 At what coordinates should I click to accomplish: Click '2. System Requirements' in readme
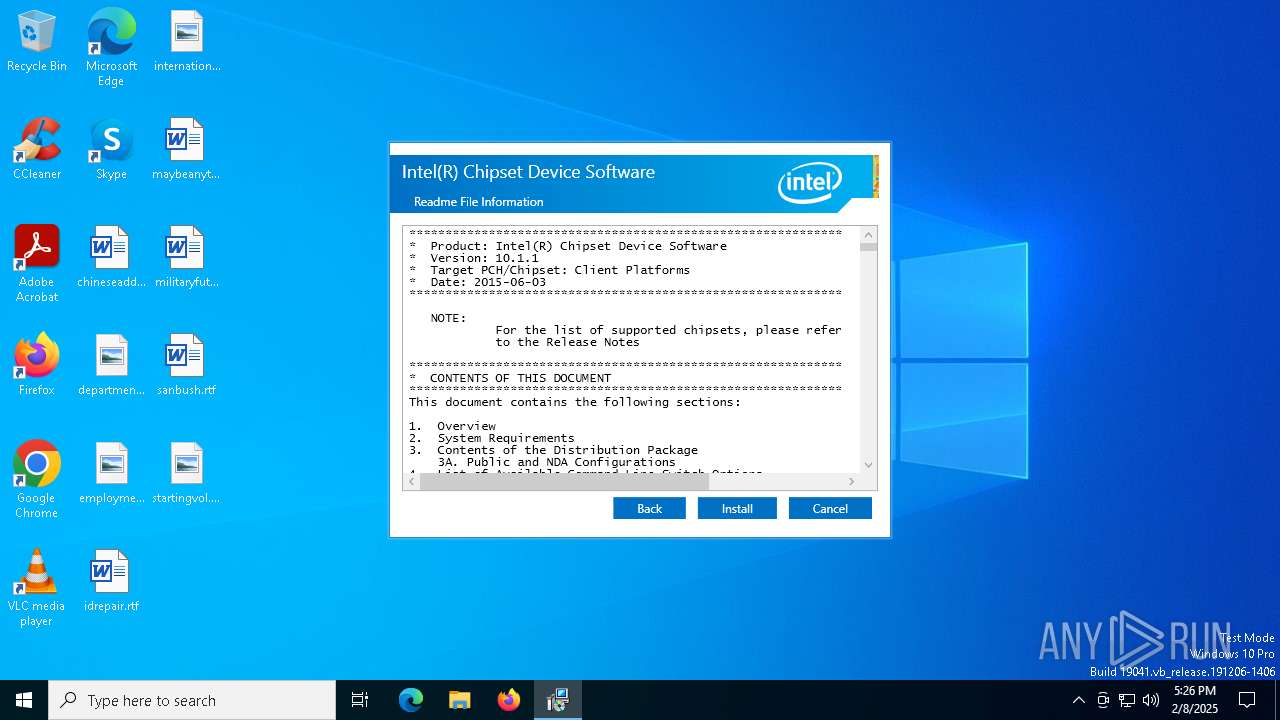[492, 438]
